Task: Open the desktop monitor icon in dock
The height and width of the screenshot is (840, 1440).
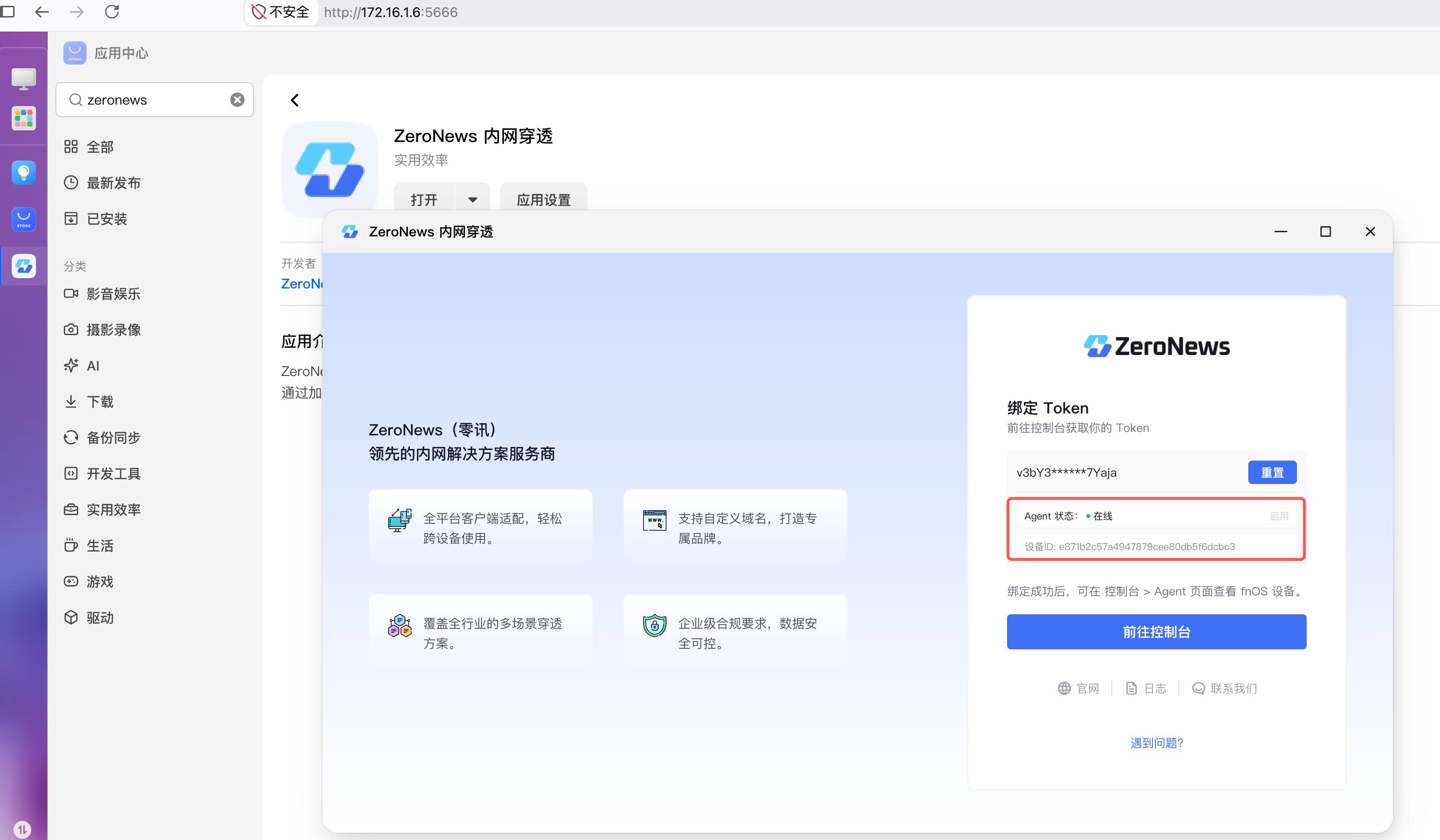Action: coord(23,78)
